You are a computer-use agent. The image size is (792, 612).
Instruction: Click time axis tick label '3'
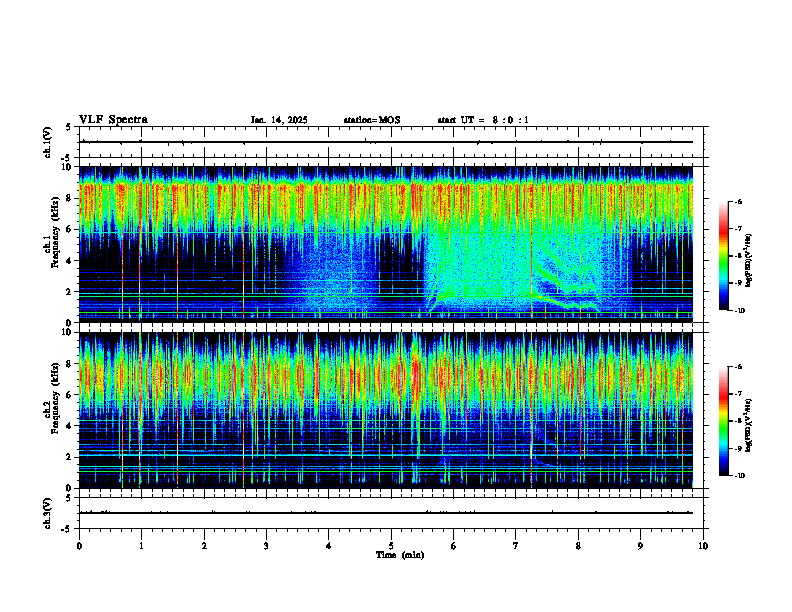(x=266, y=546)
